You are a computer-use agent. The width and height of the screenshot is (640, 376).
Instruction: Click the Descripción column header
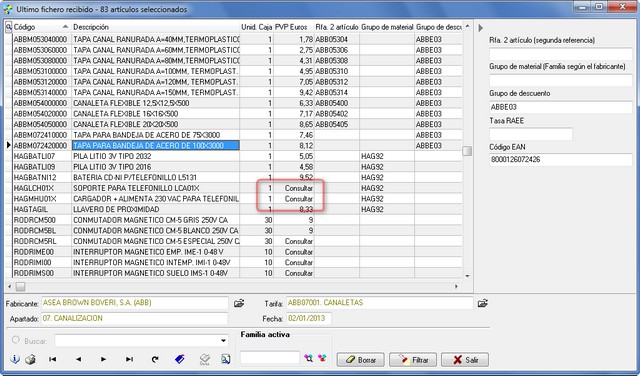pos(156,27)
